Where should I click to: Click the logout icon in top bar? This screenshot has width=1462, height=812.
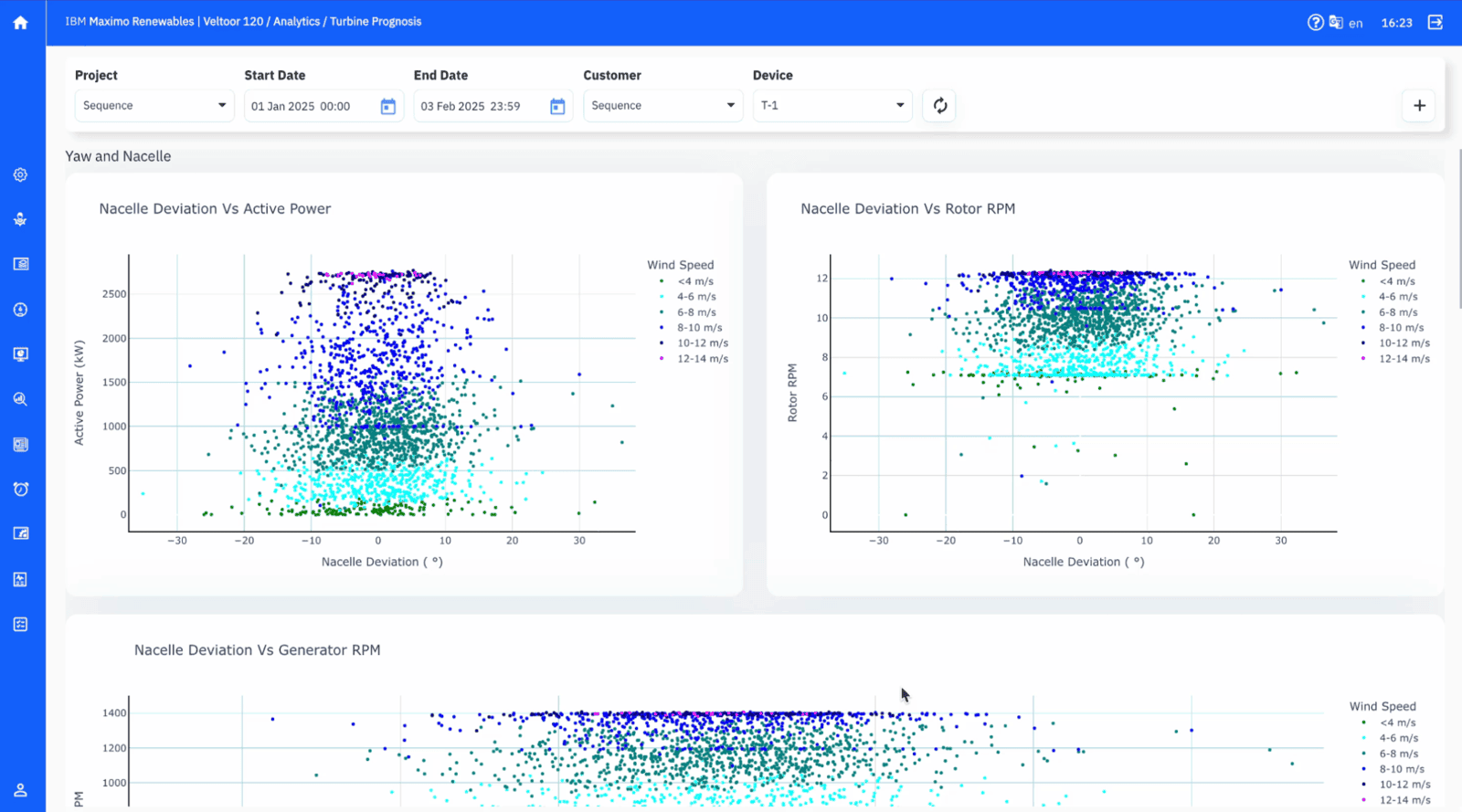tap(1436, 23)
